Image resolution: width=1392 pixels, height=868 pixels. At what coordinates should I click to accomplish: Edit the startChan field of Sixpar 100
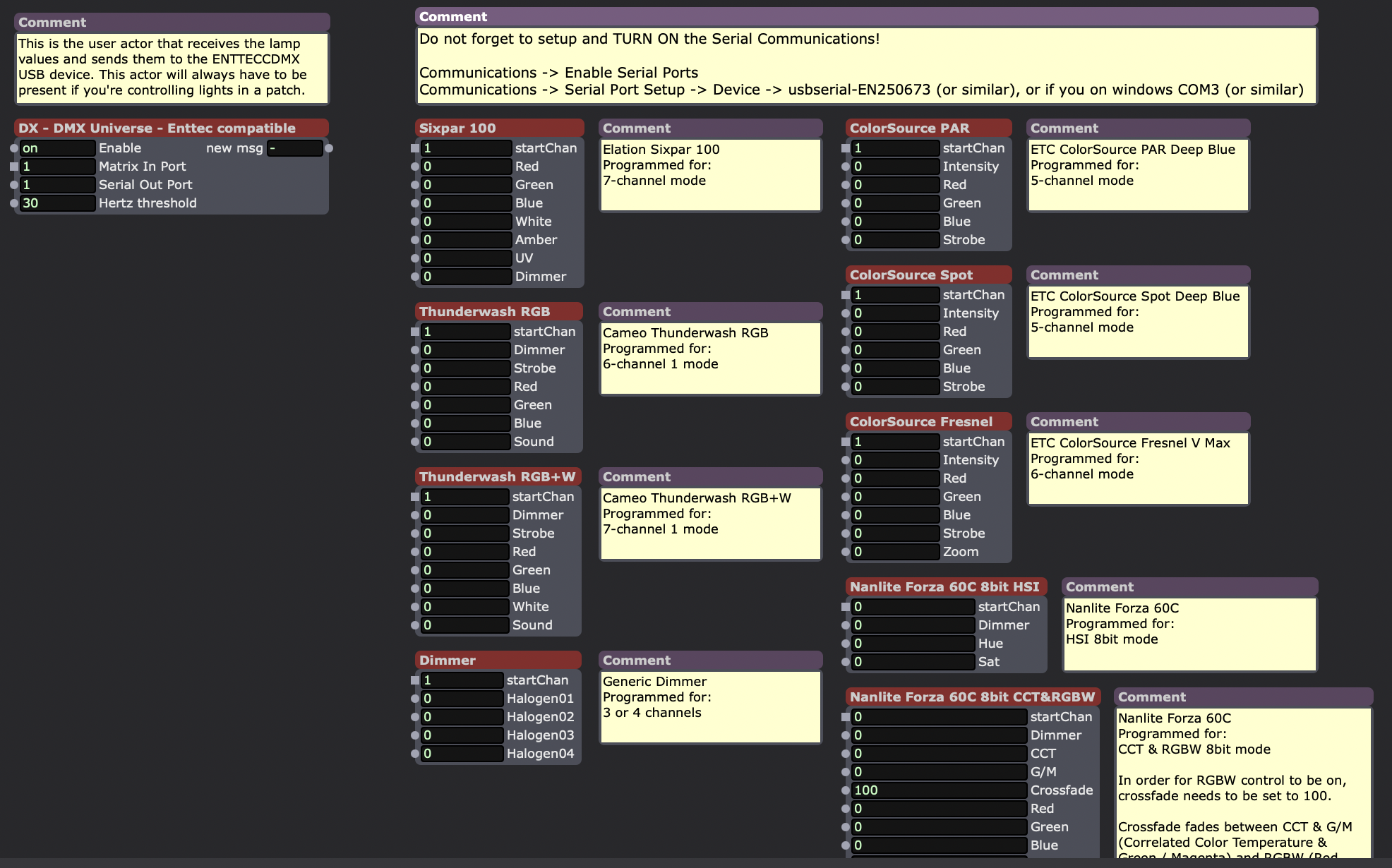pos(464,148)
